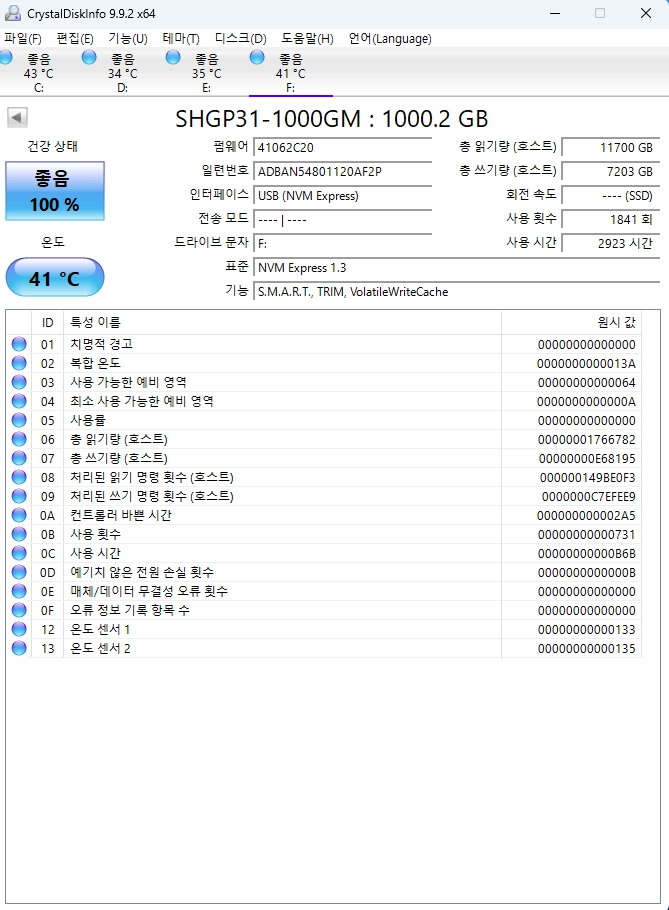Click raw value 0000000C7EFEE9
This screenshot has width=669, height=910.
(x=588, y=497)
